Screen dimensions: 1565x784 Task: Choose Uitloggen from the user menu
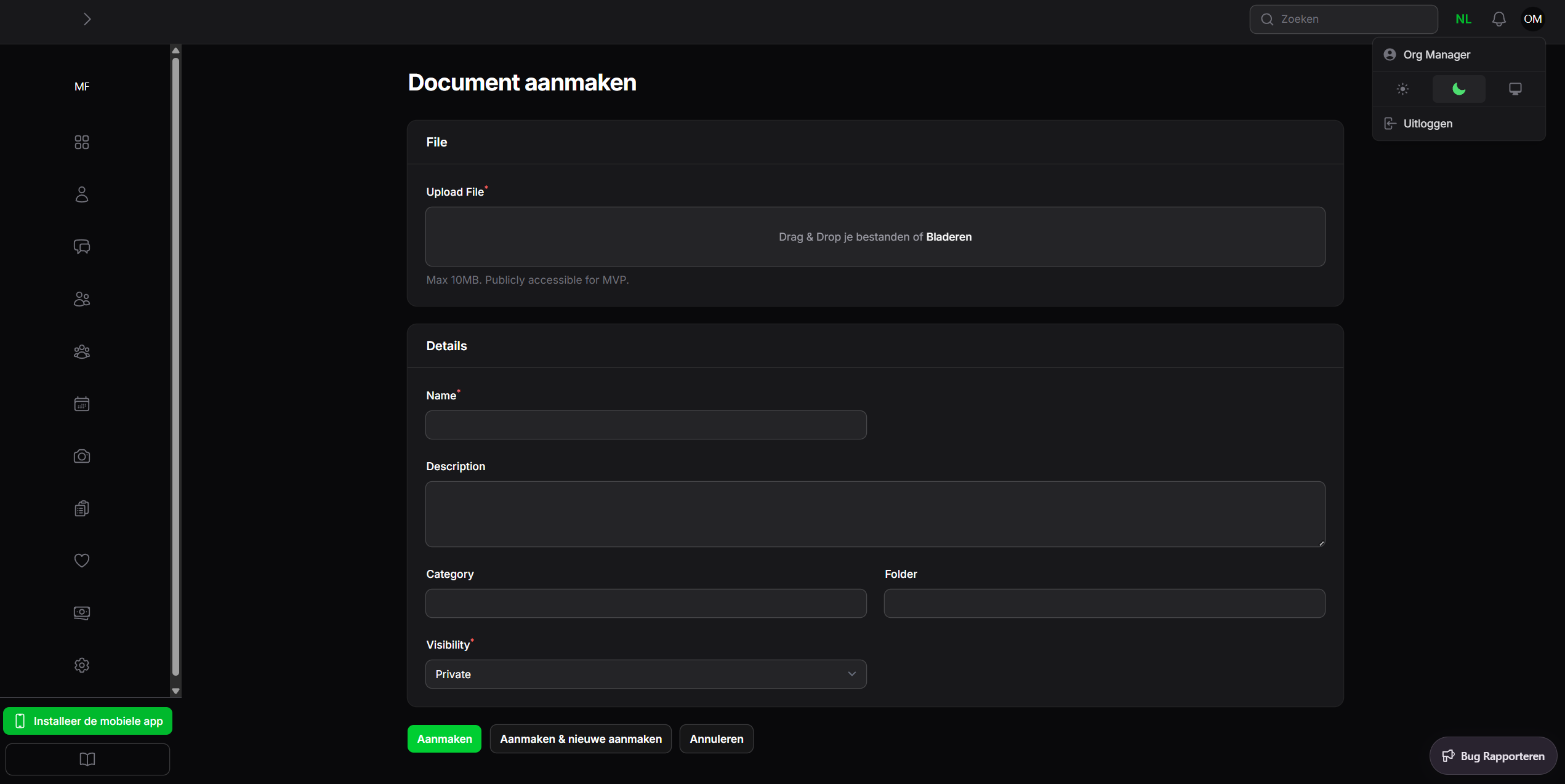click(1427, 124)
